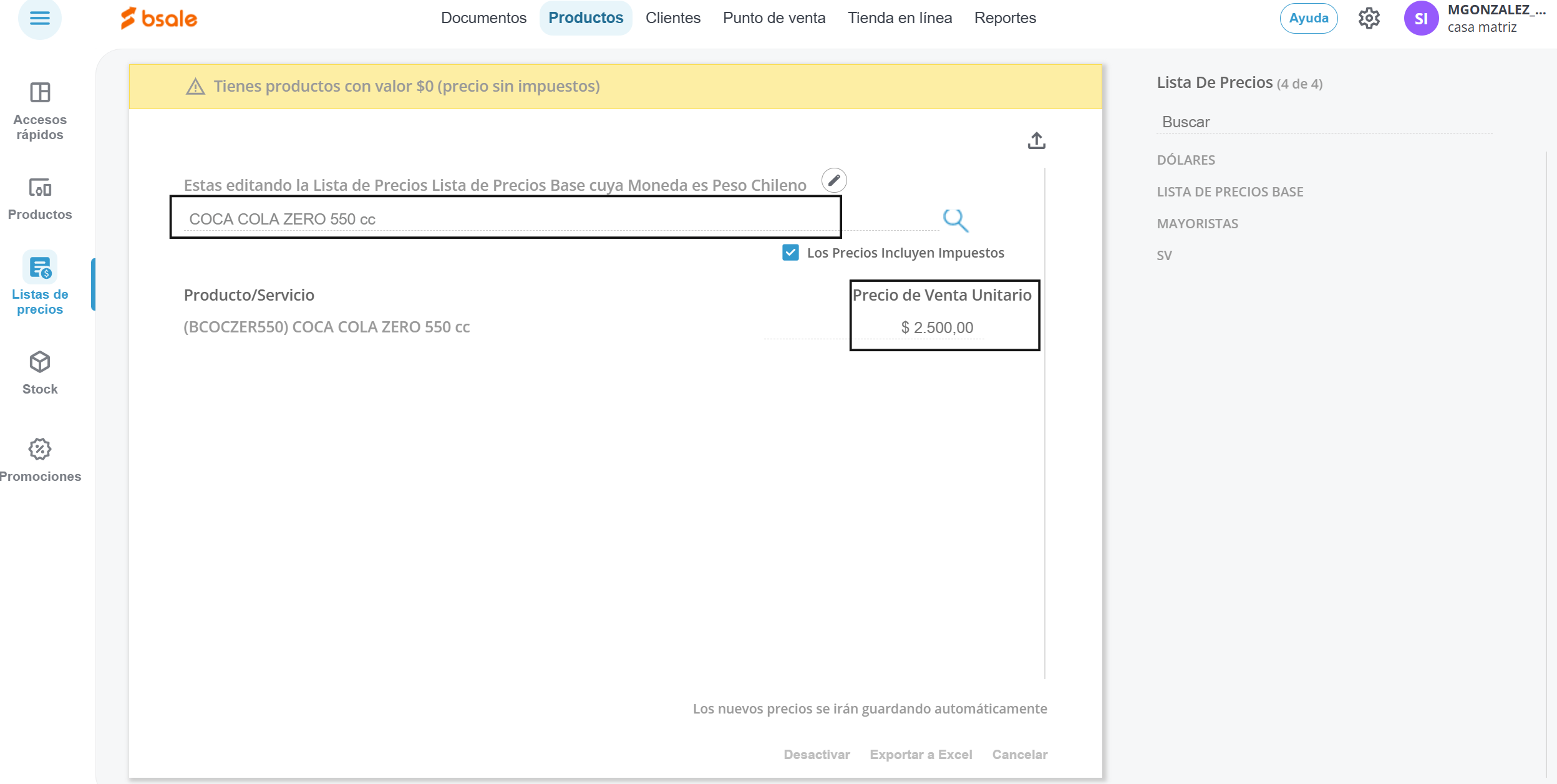Click Exportar a Excel
Viewport: 1557px width, 784px height.
coord(921,754)
